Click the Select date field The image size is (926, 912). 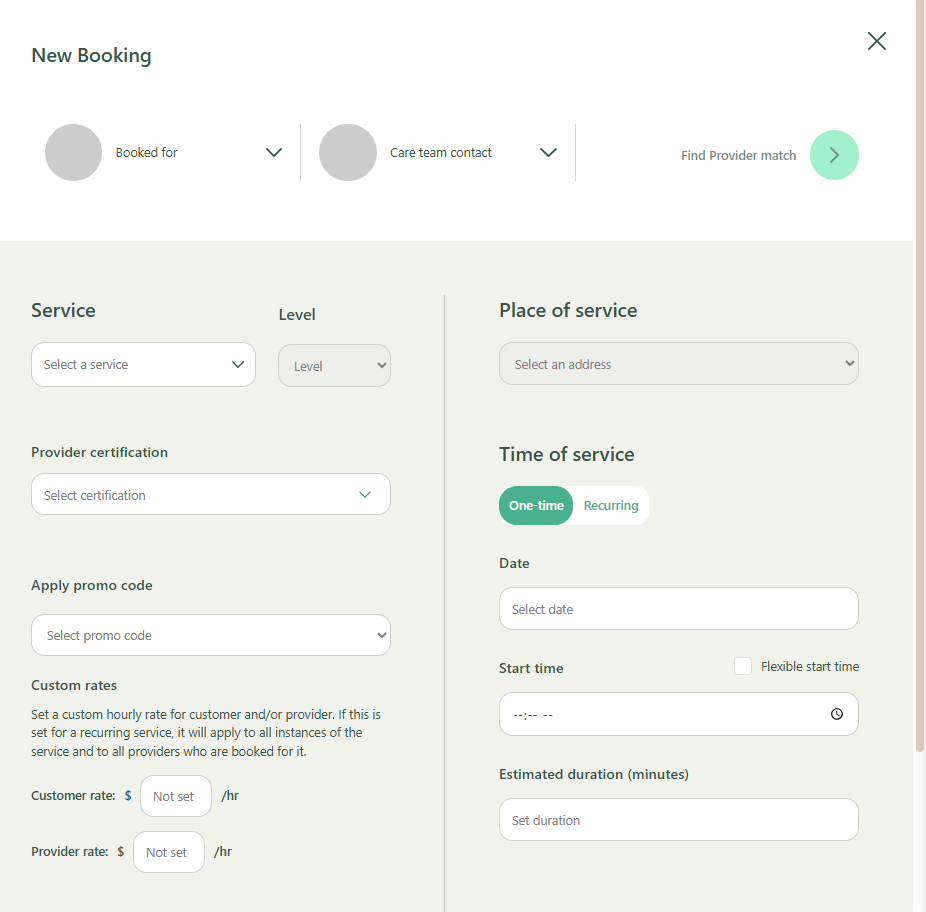point(678,609)
